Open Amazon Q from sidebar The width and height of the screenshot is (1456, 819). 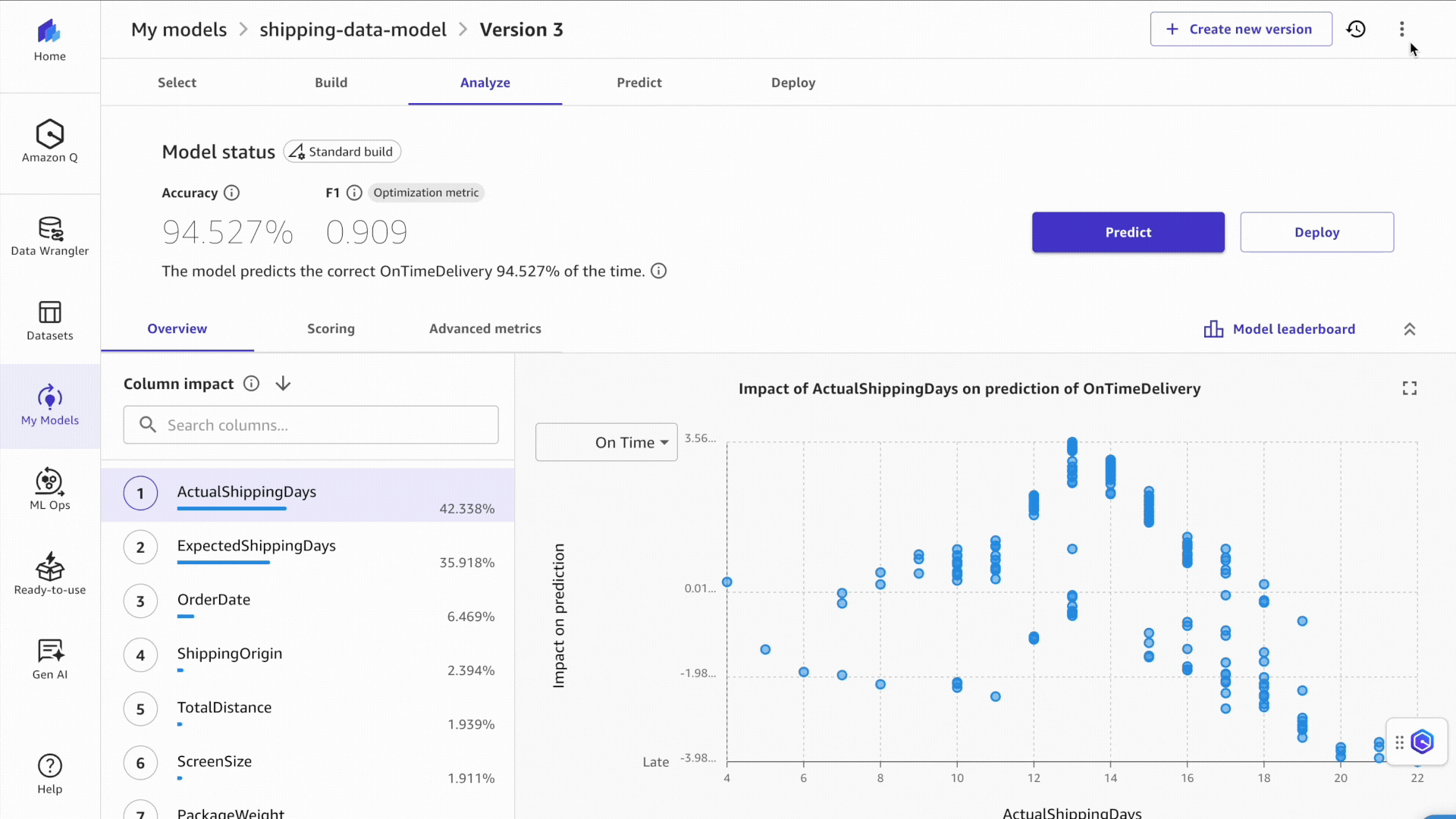pyautogui.click(x=50, y=141)
